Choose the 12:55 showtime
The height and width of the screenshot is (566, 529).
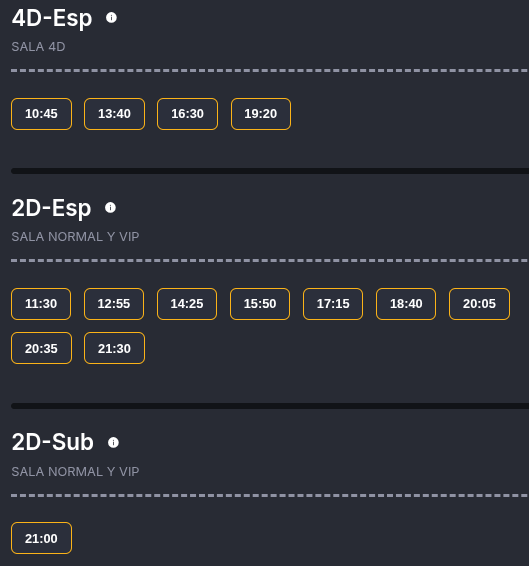114,304
